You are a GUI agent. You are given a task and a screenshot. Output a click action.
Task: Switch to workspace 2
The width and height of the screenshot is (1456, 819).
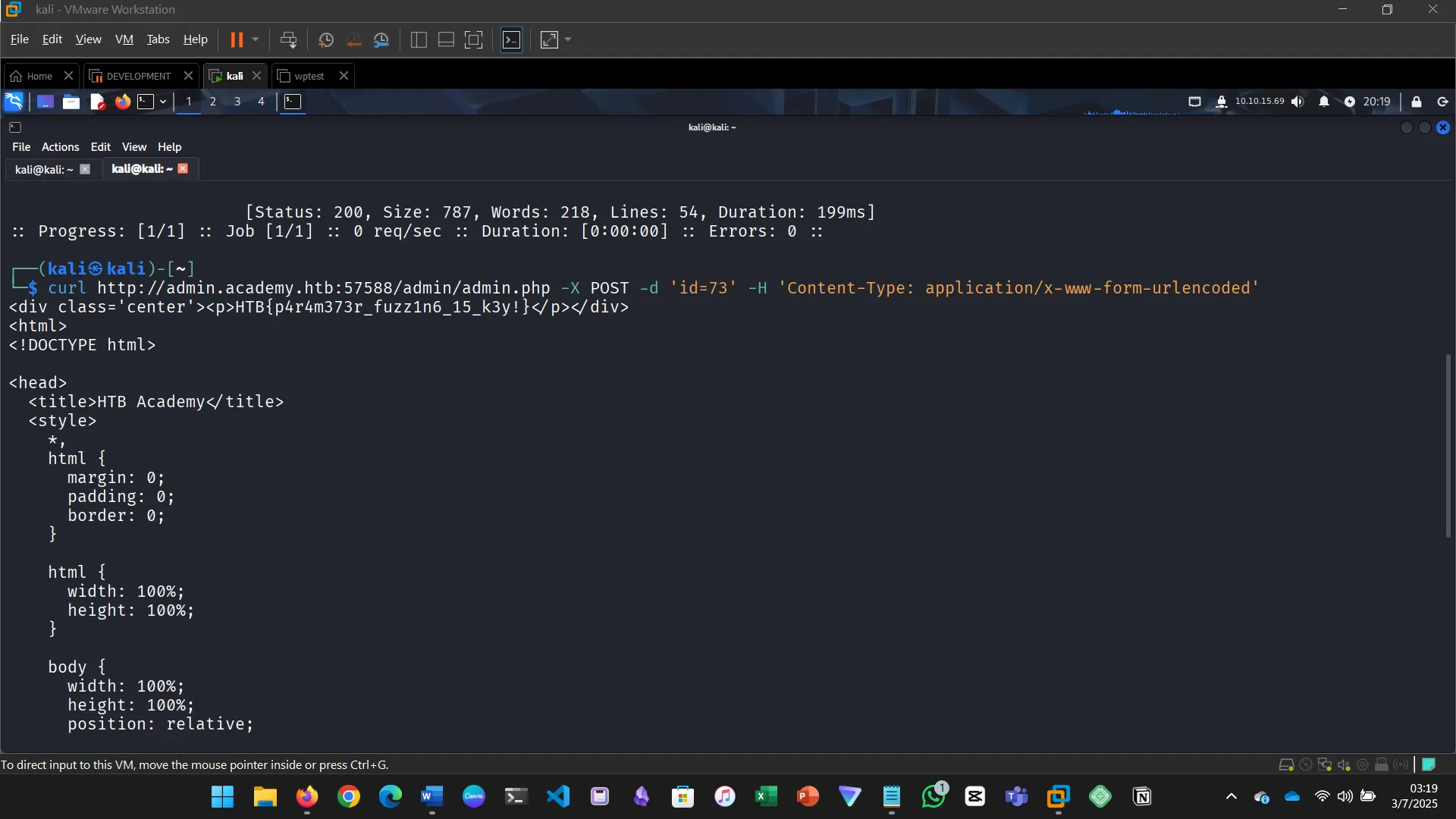click(213, 101)
